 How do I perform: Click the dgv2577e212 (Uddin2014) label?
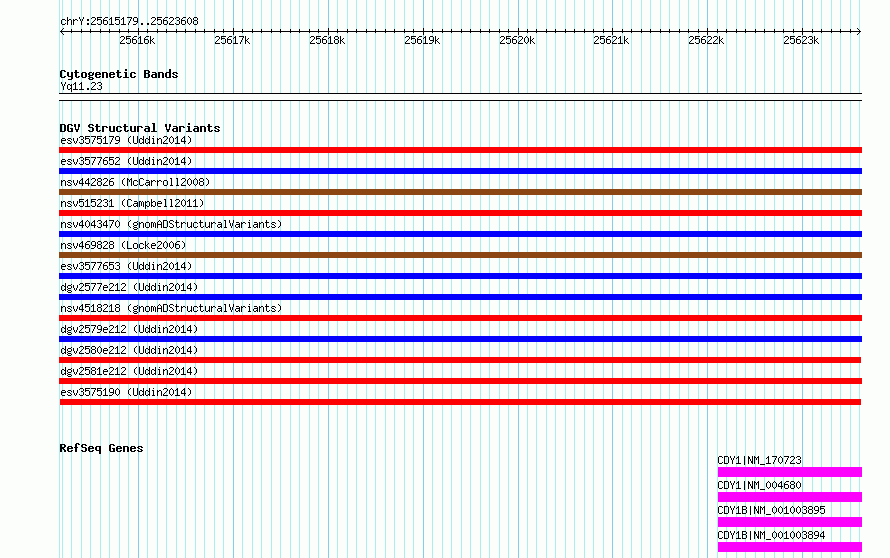(x=129, y=287)
